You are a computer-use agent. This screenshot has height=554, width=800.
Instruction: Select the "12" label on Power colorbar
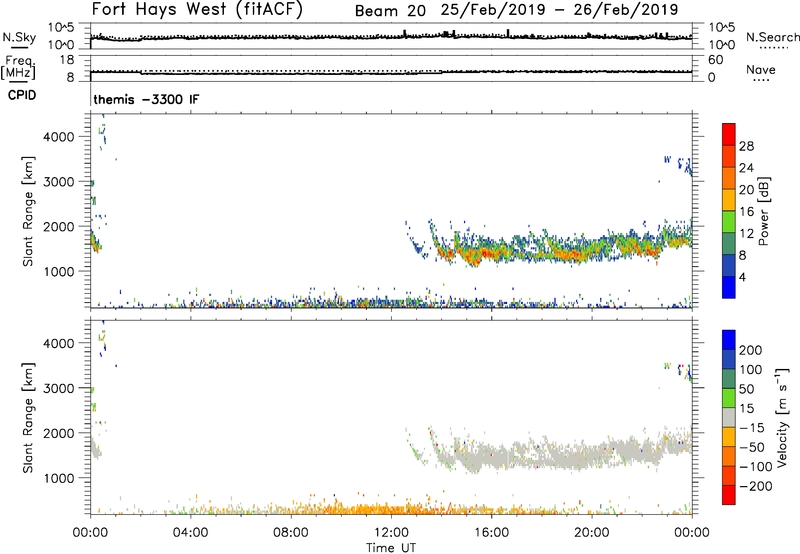[x=746, y=234]
